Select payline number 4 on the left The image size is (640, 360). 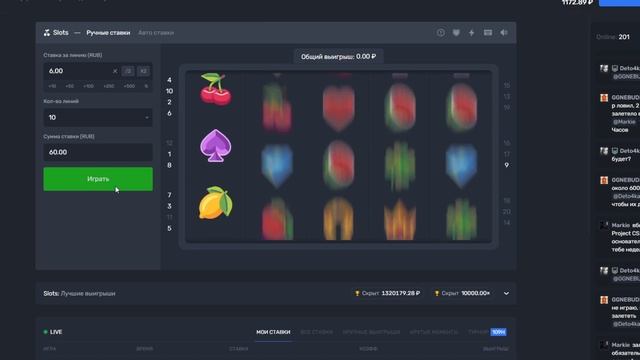(x=169, y=80)
